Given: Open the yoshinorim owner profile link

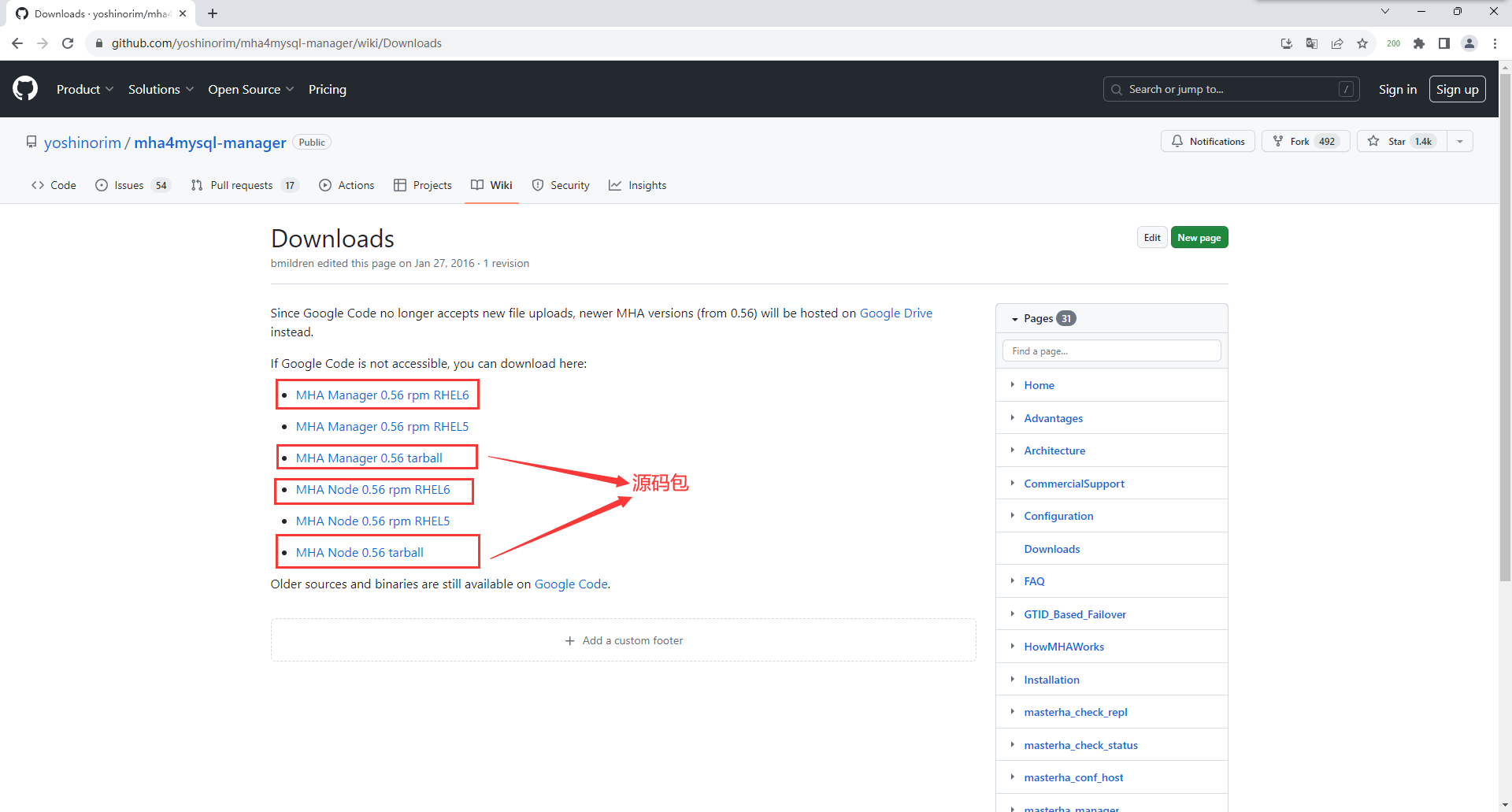Looking at the screenshot, I should click(x=83, y=143).
